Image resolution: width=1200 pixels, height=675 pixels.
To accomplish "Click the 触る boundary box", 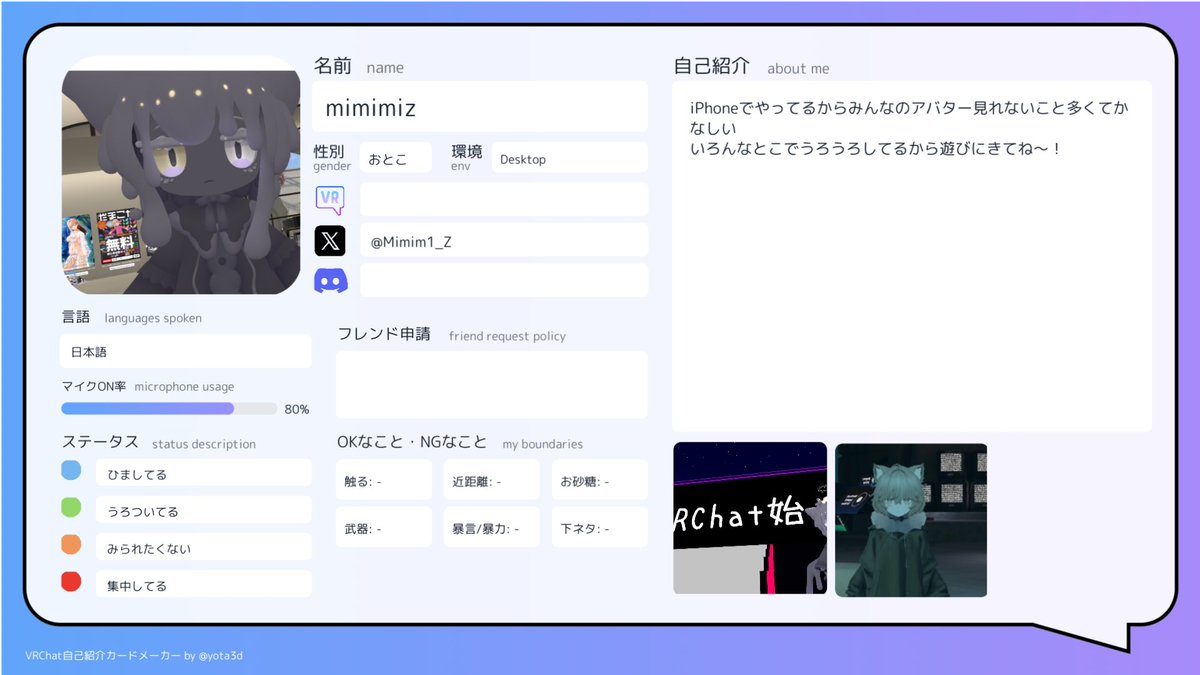I will pos(384,480).
